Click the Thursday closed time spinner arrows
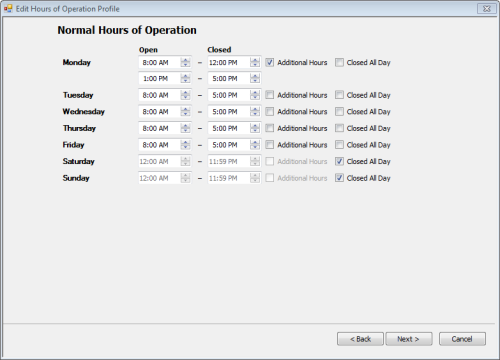Image resolution: width=500 pixels, height=360 pixels. 255,128
